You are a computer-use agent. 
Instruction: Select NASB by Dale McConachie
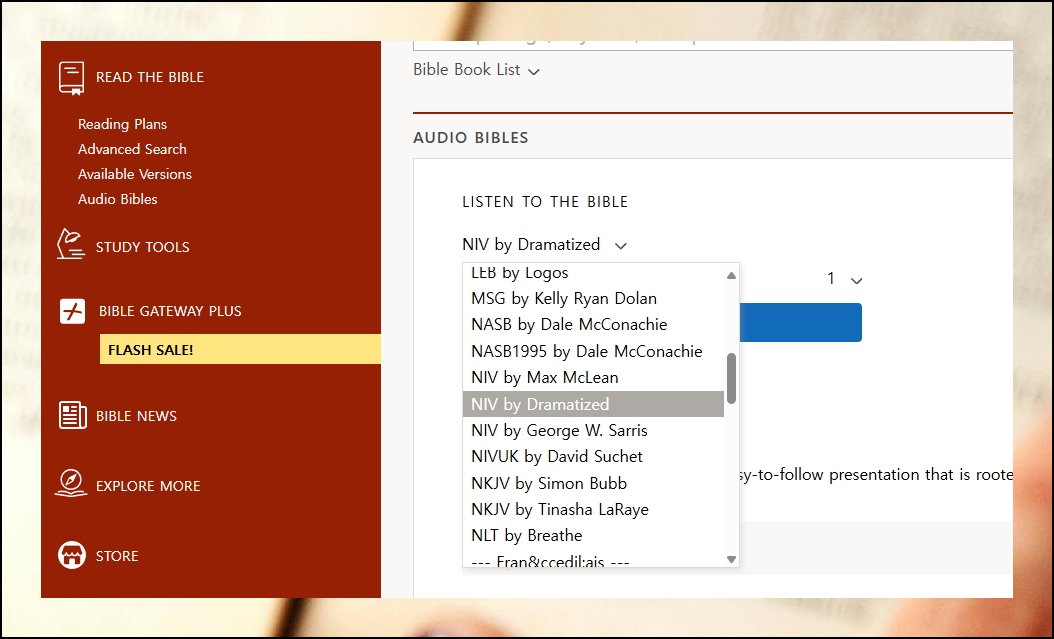[x=593, y=325]
